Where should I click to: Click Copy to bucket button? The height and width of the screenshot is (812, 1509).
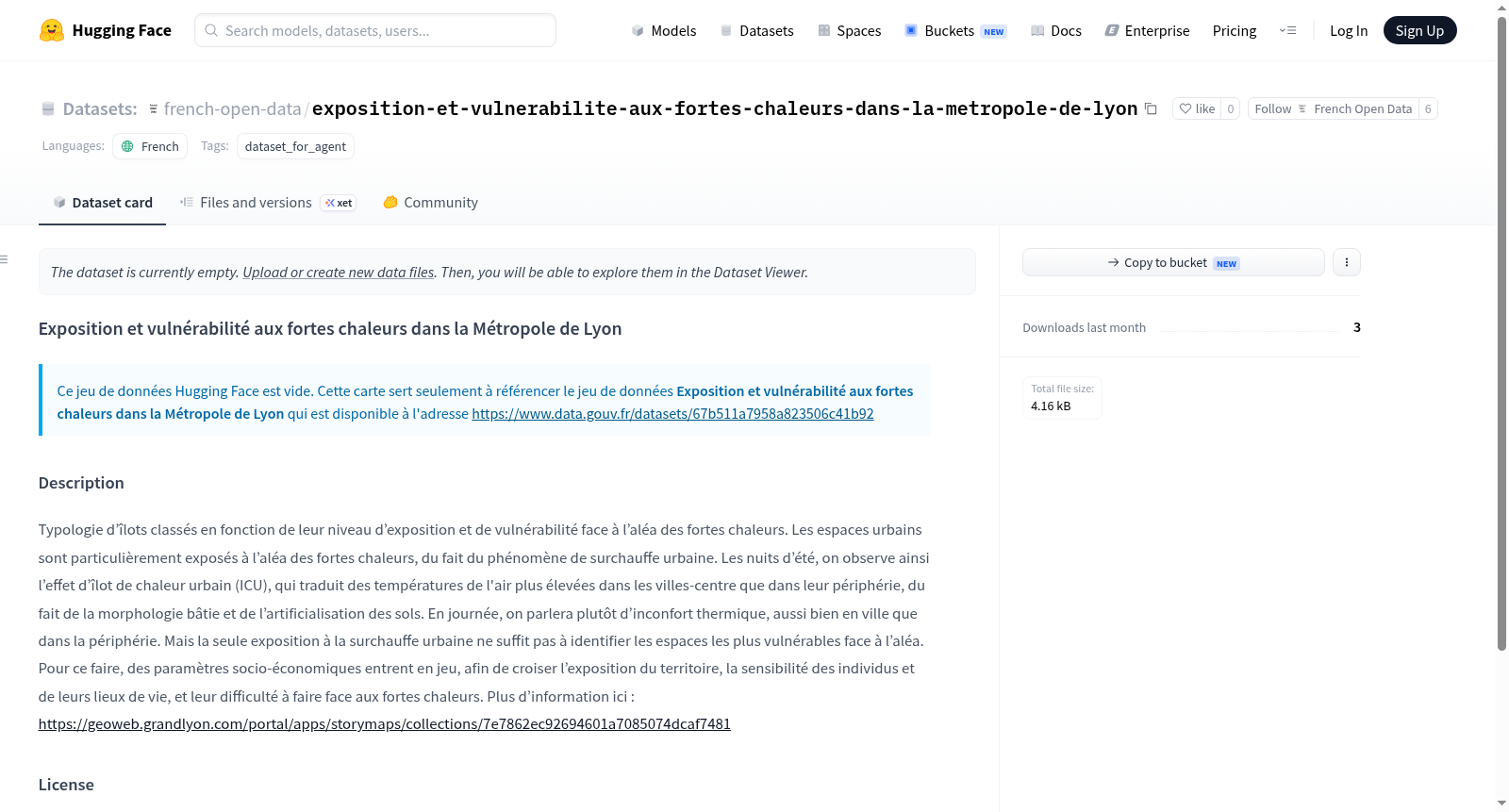click(1173, 262)
